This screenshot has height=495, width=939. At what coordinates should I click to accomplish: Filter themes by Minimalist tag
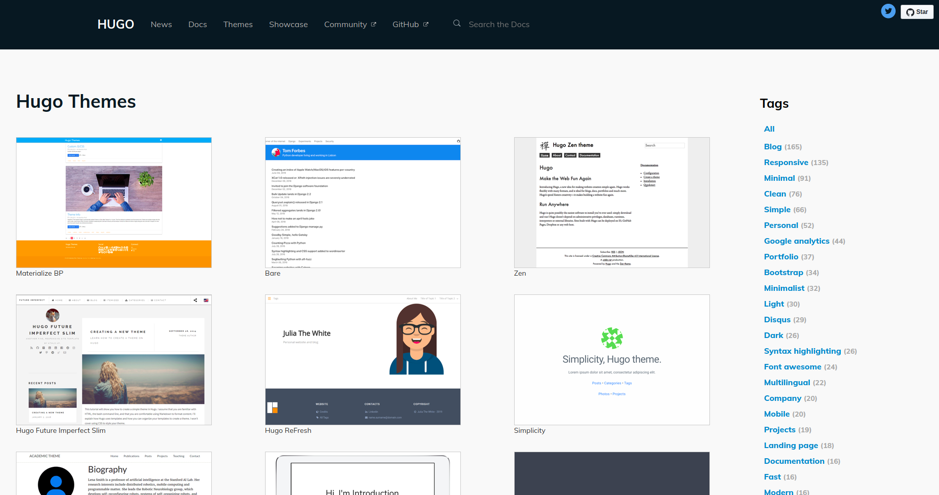784,288
